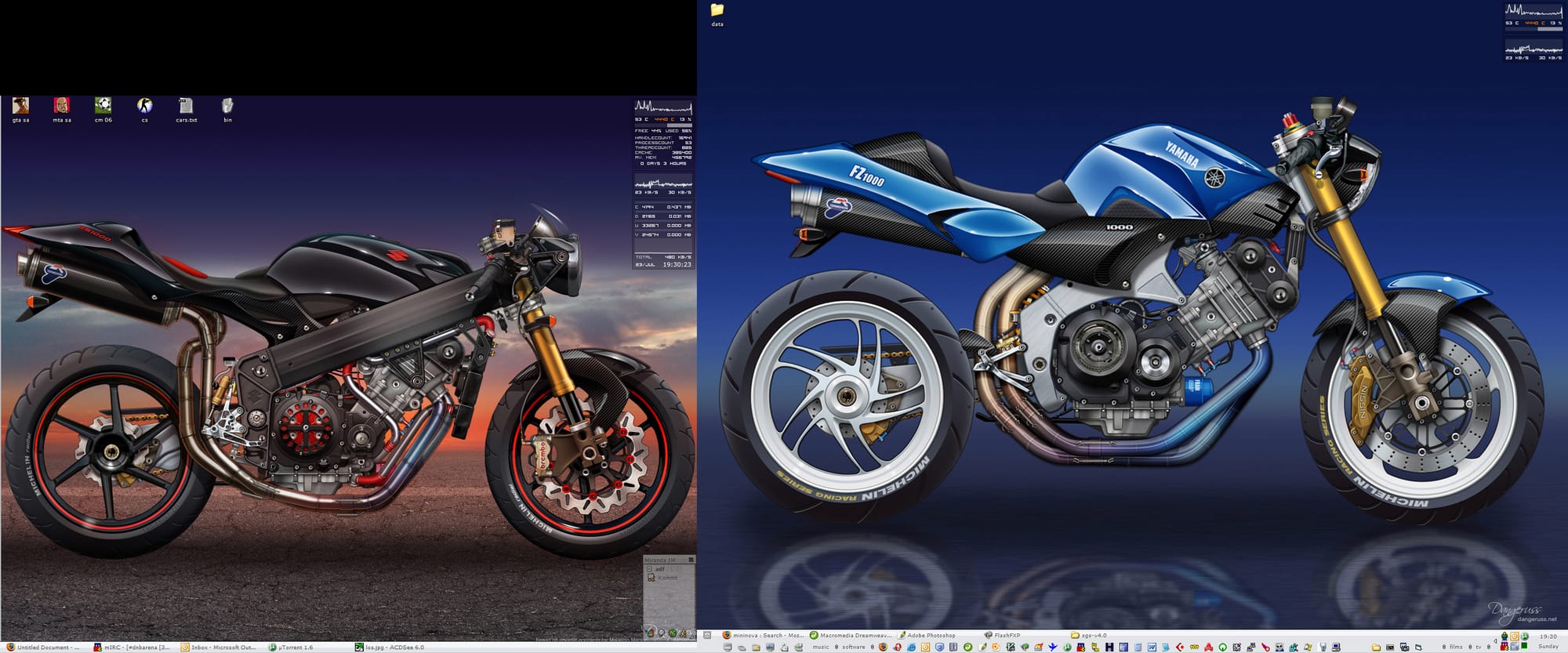This screenshot has width=1568, height=653.
Task: Open the bin recycle icon
Action: click(x=227, y=109)
